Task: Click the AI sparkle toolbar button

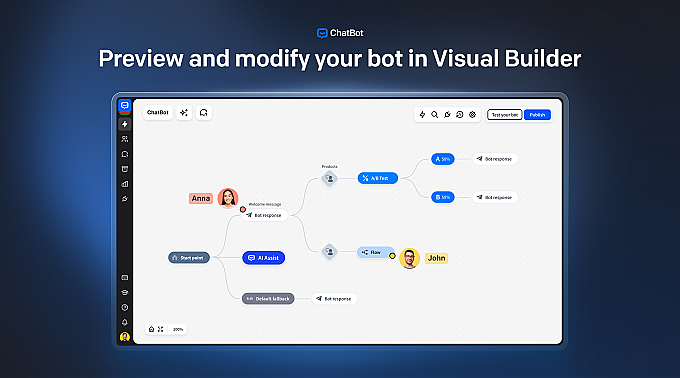Action: pyautogui.click(x=184, y=113)
